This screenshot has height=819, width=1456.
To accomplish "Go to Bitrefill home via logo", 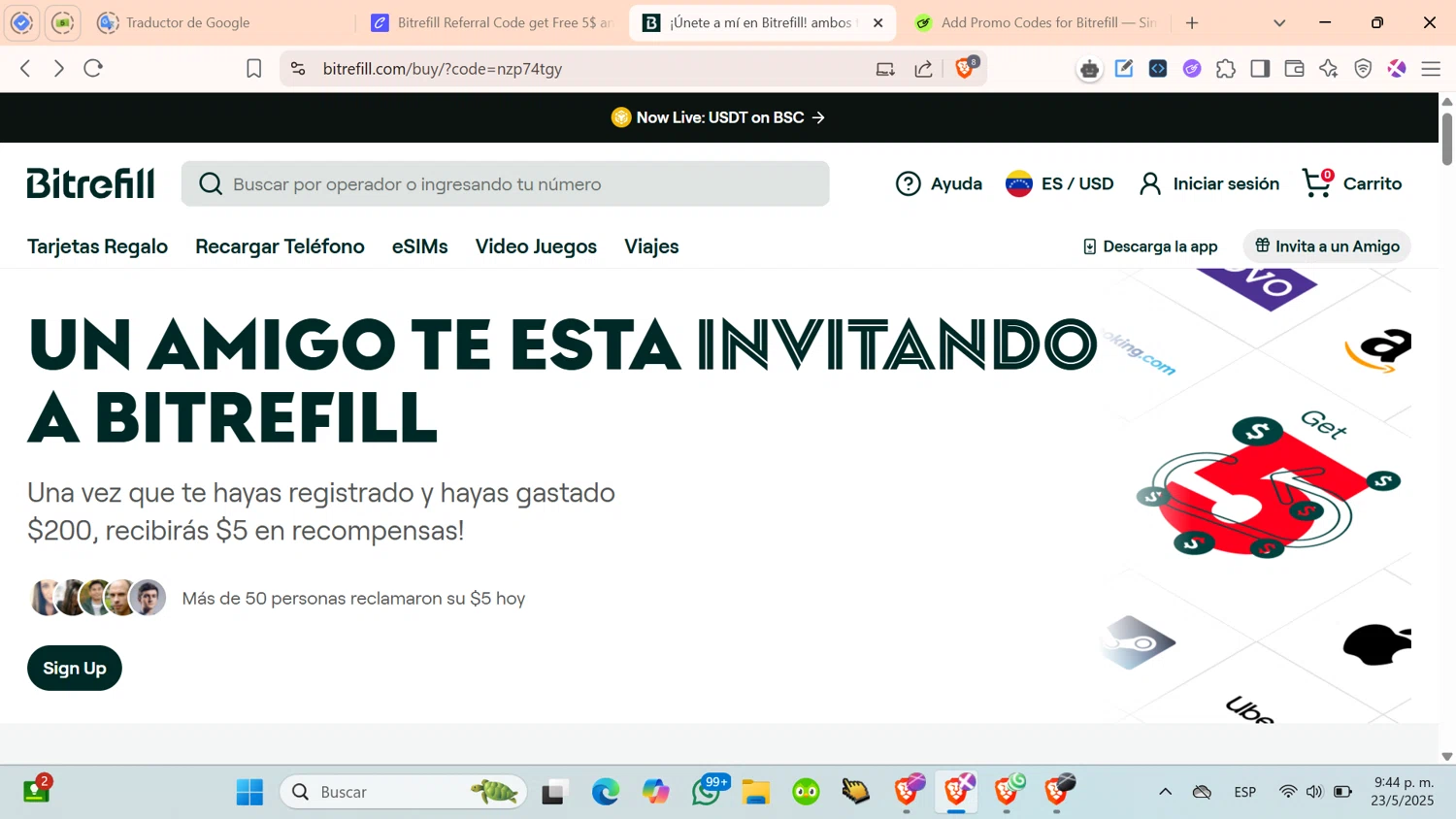I will [x=90, y=182].
